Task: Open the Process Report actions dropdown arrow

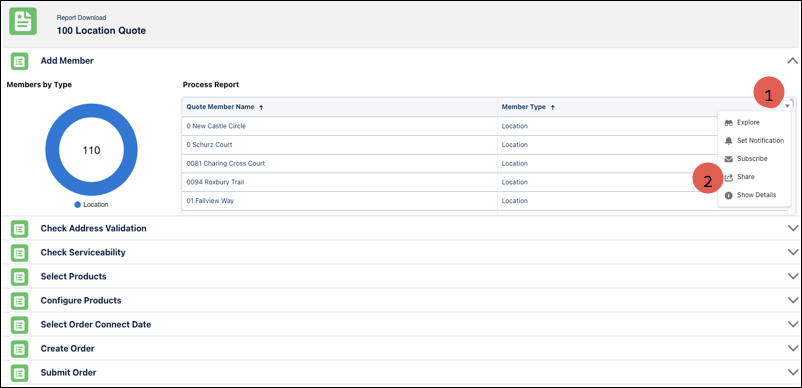Action: (787, 106)
